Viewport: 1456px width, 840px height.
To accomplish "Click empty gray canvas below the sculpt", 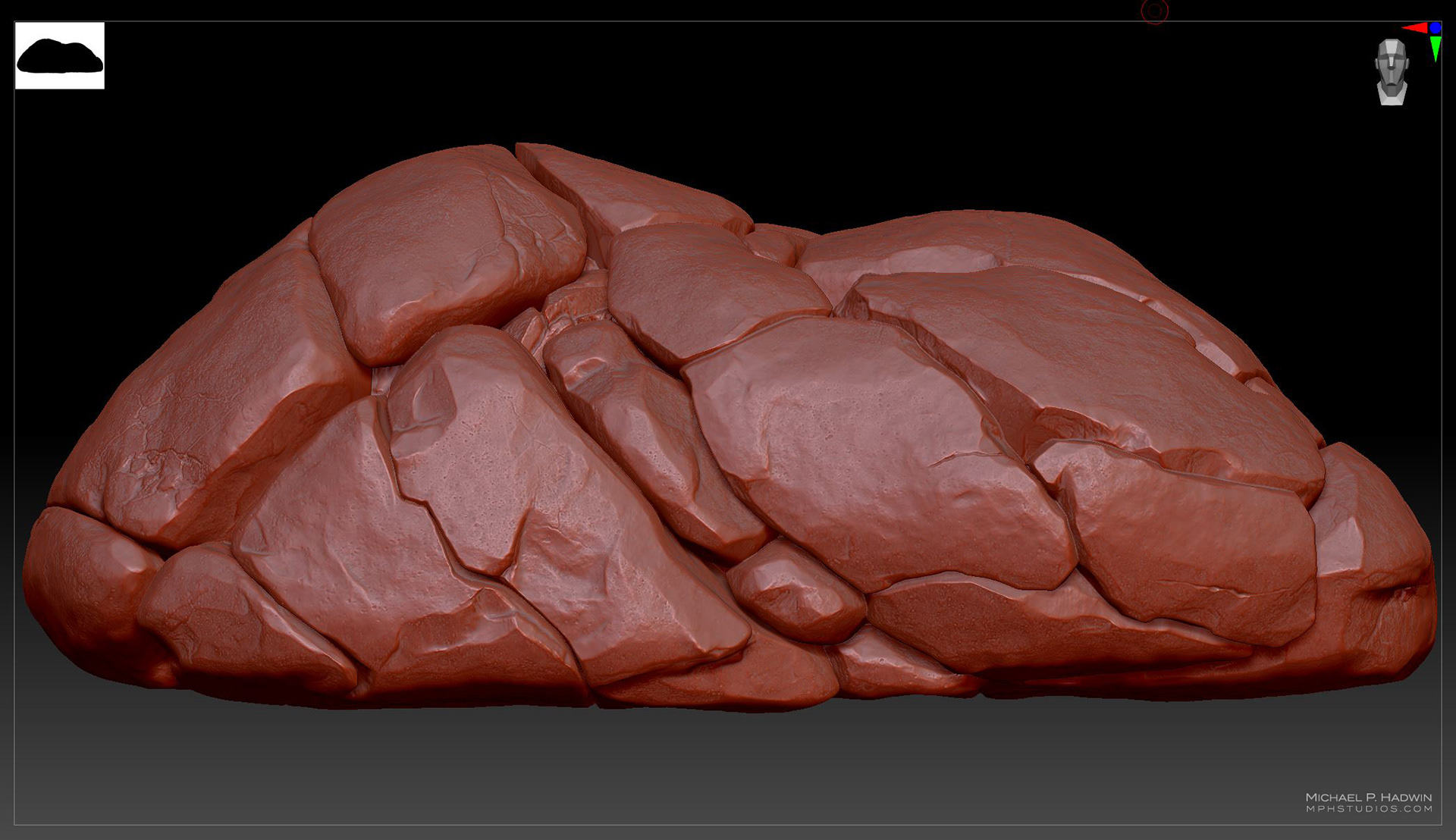I will point(728,766).
